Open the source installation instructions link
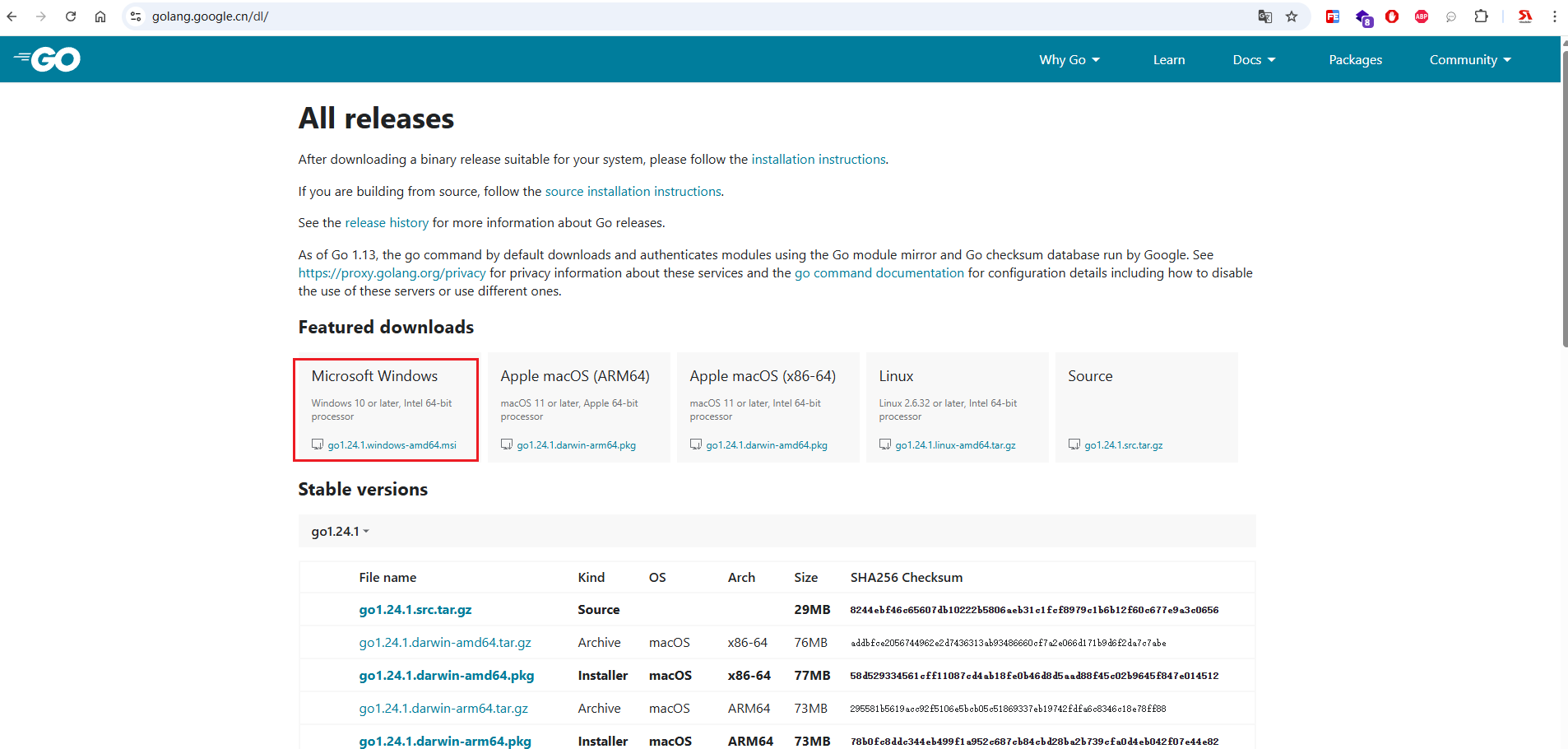 (x=633, y=192)
